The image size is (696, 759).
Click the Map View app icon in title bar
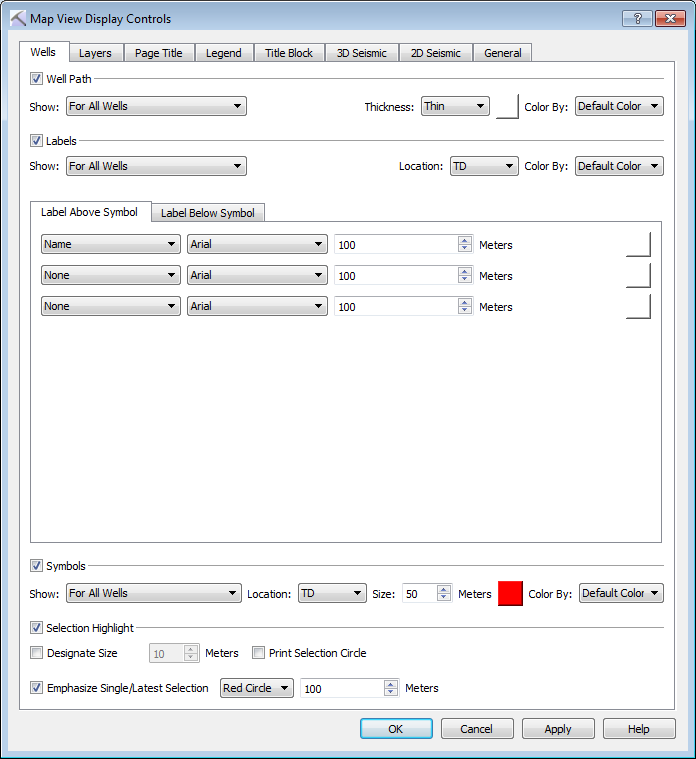pyautogui.click(x=17, y=18)
